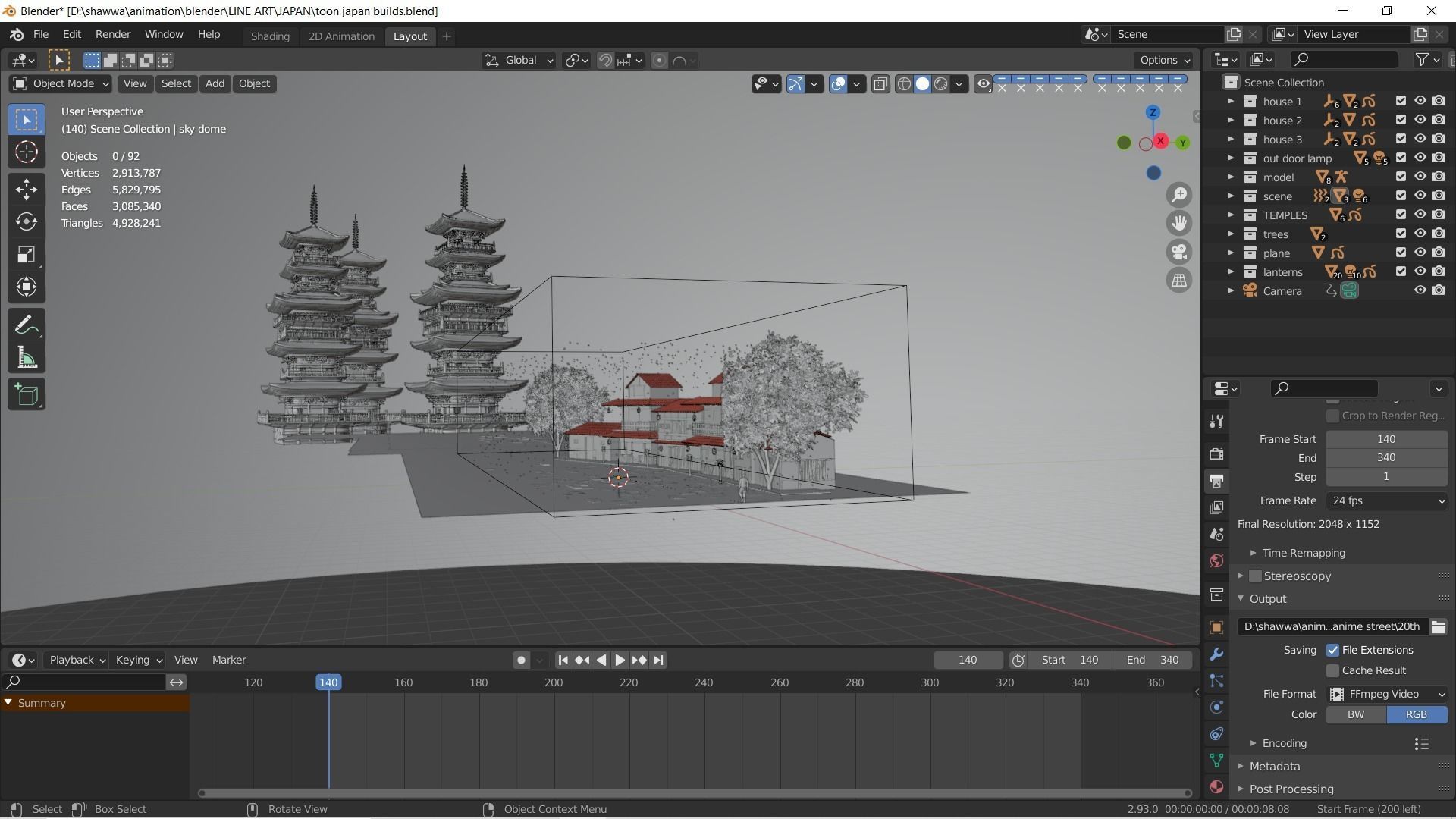
Task: Hide the TEMPLES collection in viewport
Action: pyautogui.click(x=1420, y=215)
